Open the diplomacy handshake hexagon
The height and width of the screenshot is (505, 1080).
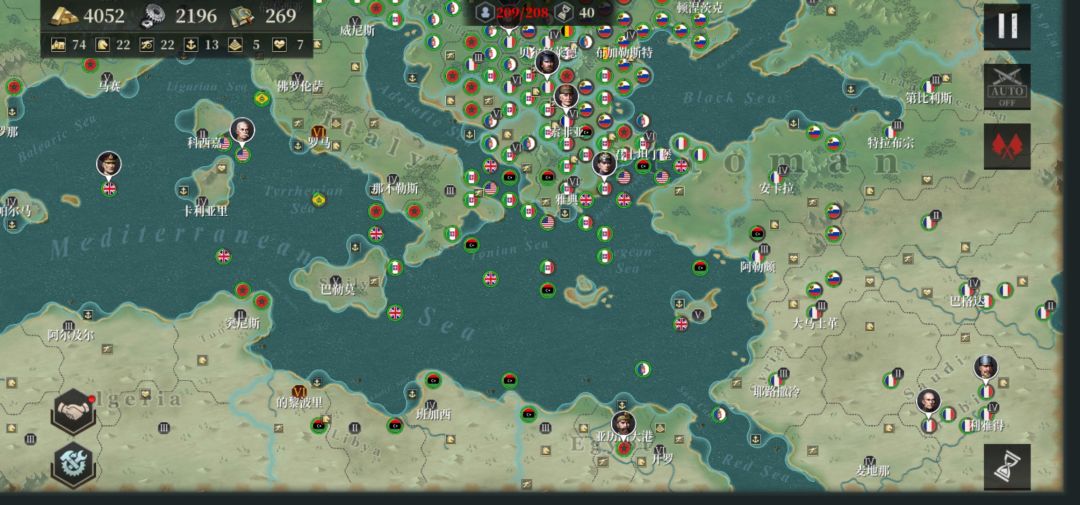[x=74, y=411]
